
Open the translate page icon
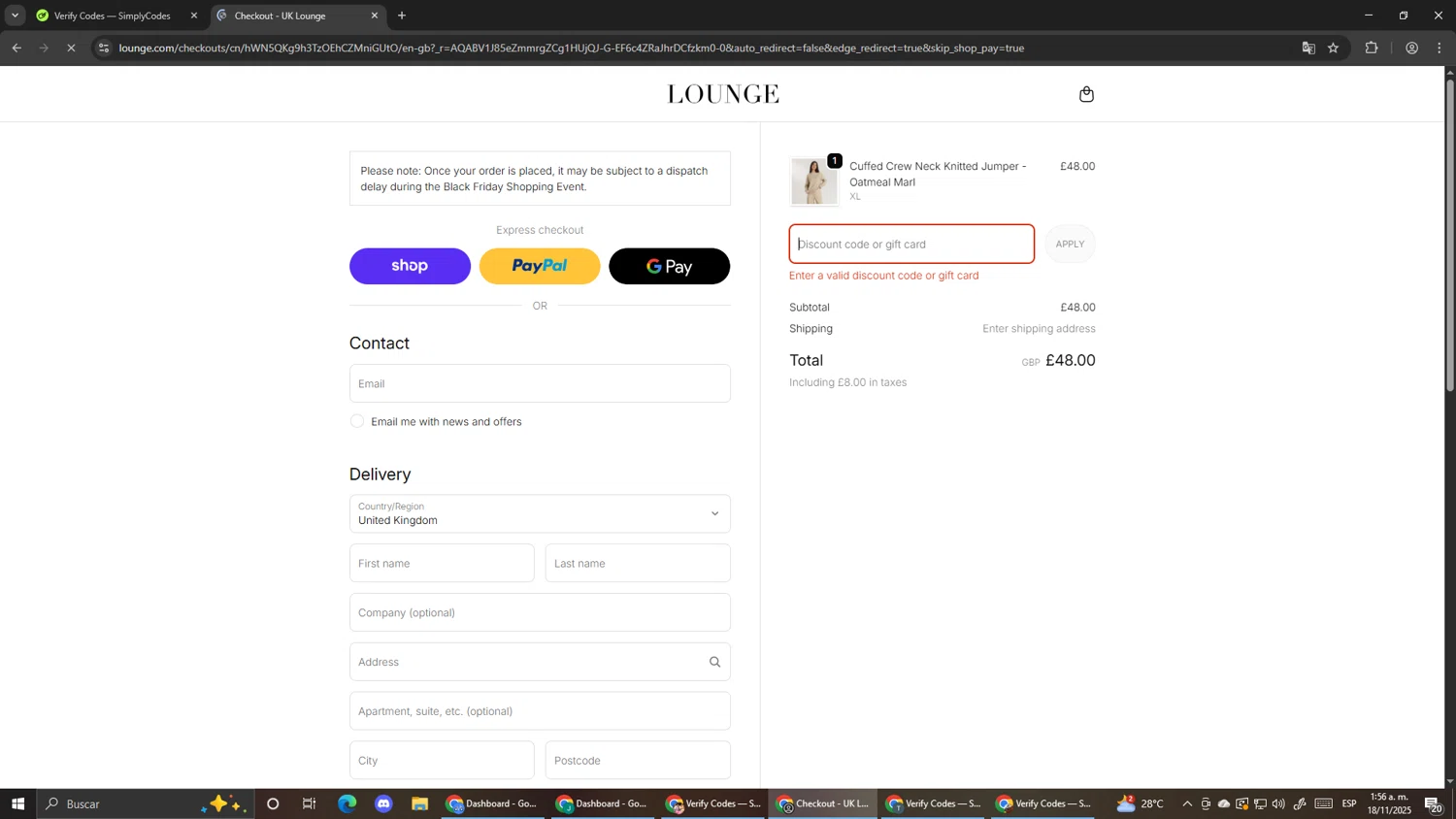[x=1308, y=48]
